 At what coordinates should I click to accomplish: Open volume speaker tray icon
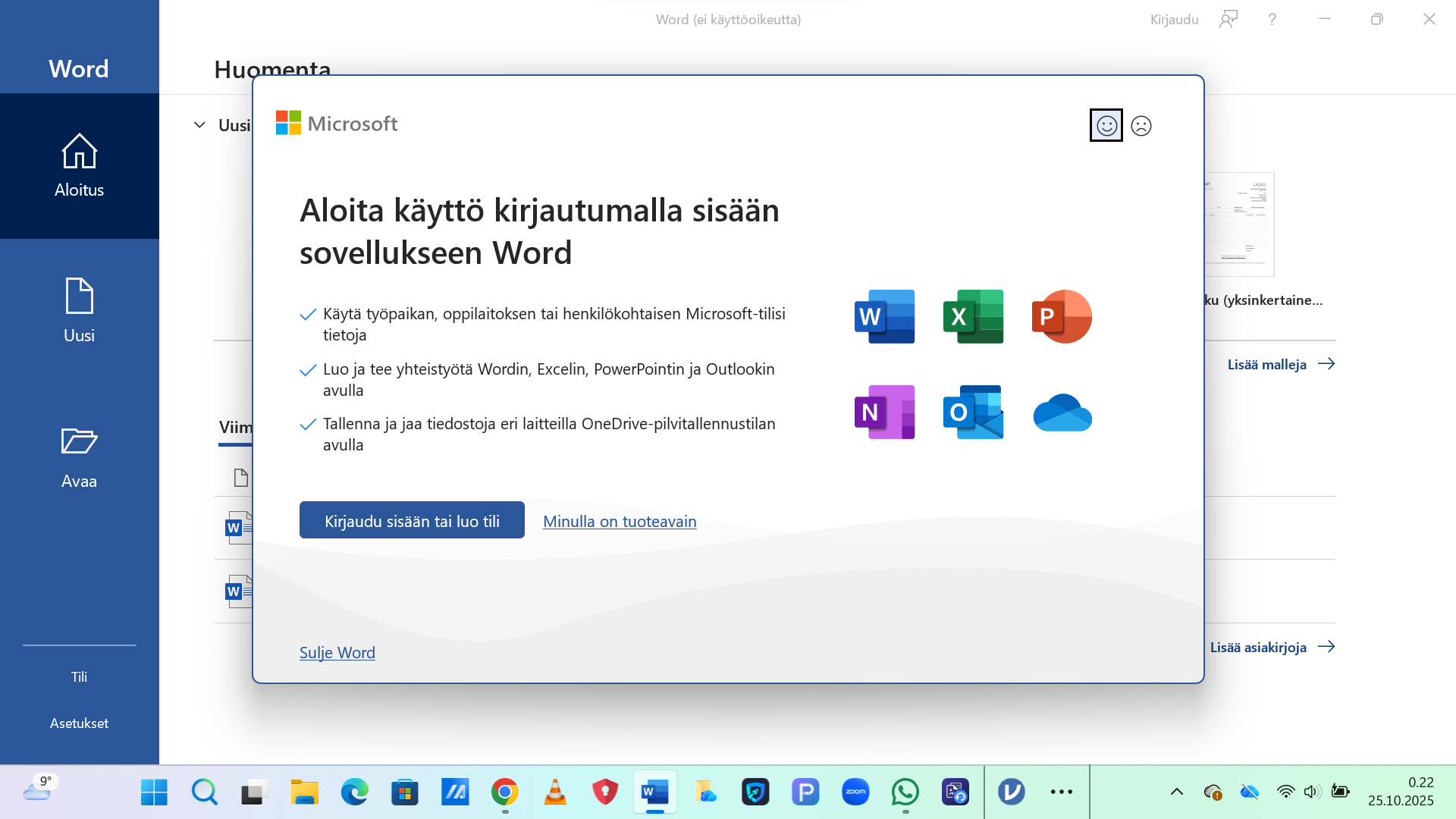pos(1312,792)
